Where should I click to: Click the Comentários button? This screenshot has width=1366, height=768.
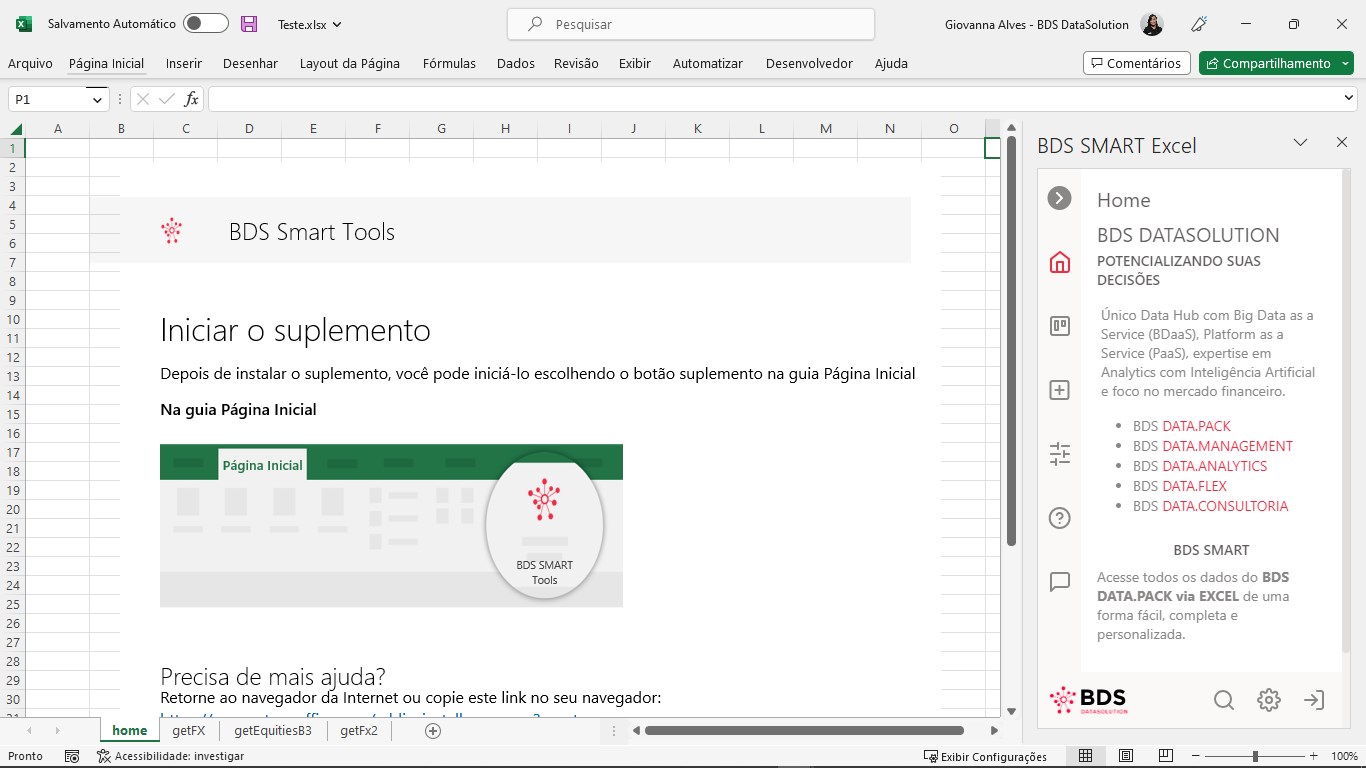(x=1137, y=63)
